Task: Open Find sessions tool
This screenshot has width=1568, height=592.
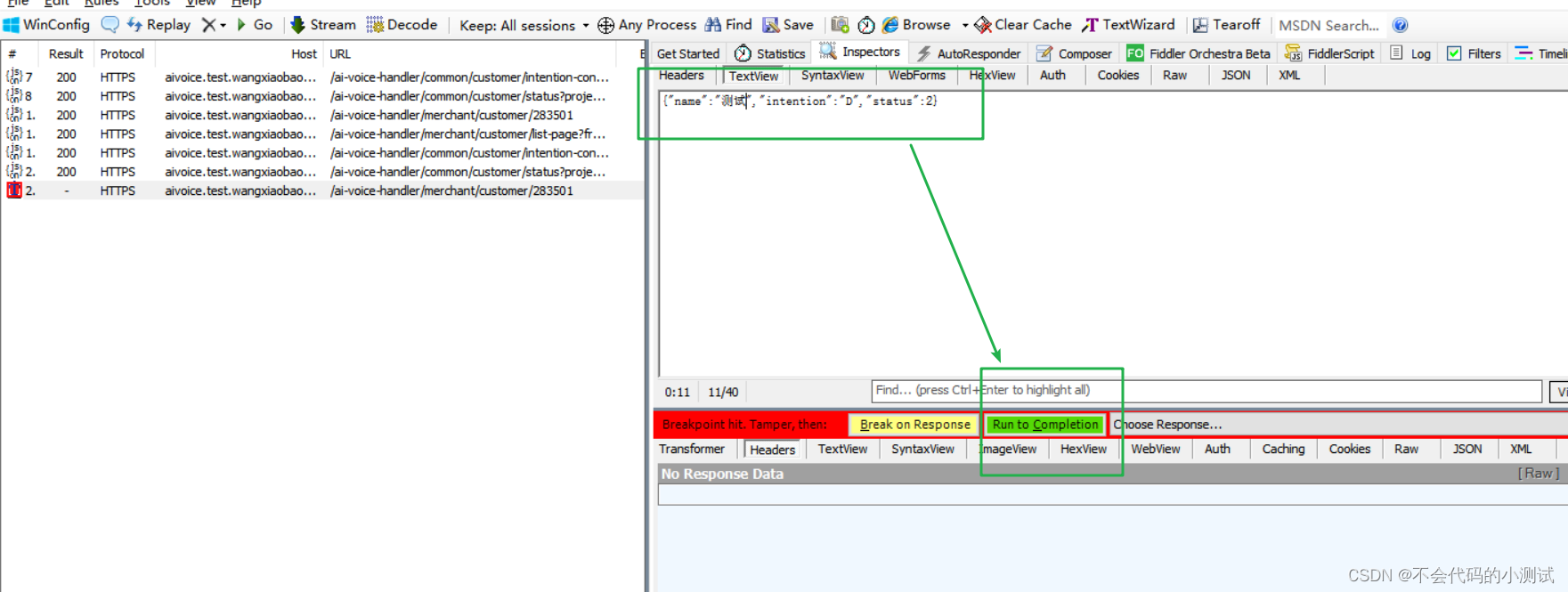Action: coord(728,25)
